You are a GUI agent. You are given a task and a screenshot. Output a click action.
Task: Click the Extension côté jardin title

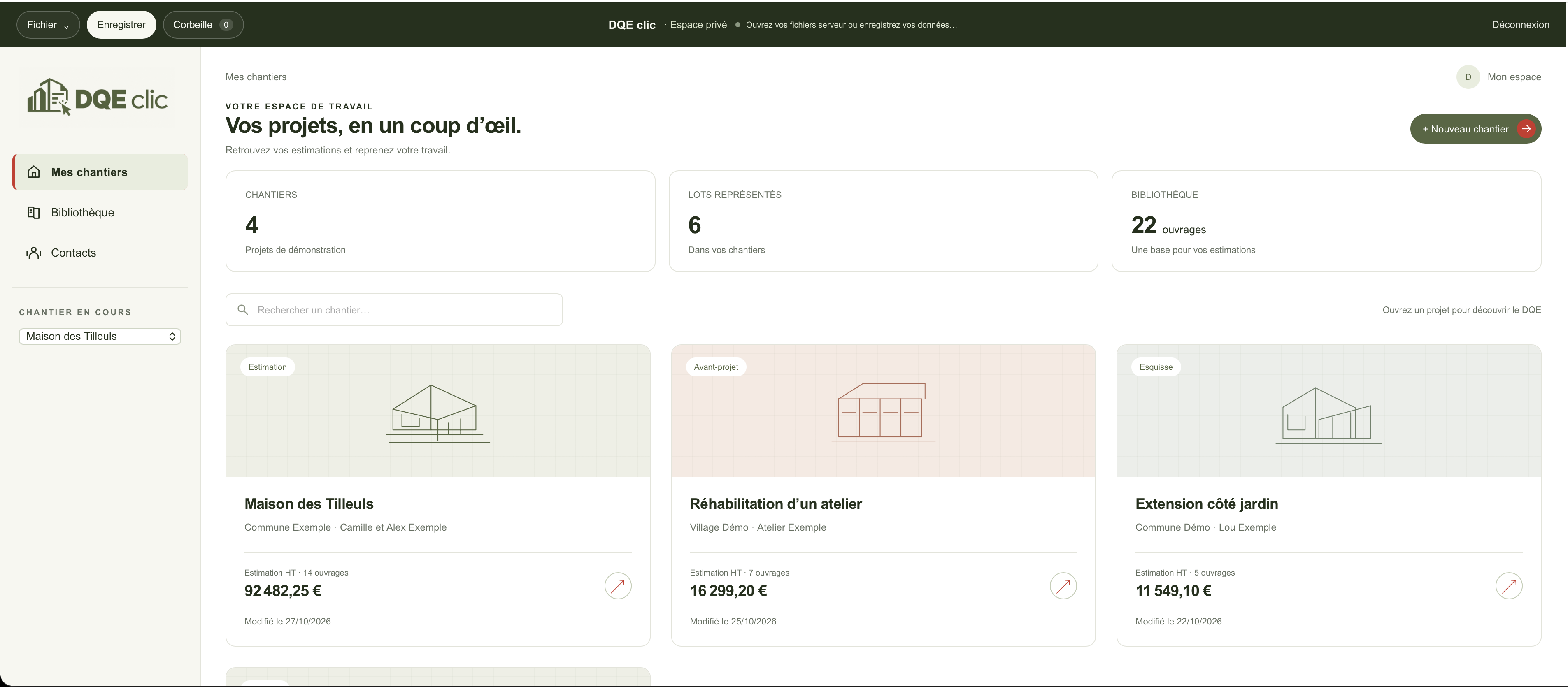(1206, 504)
